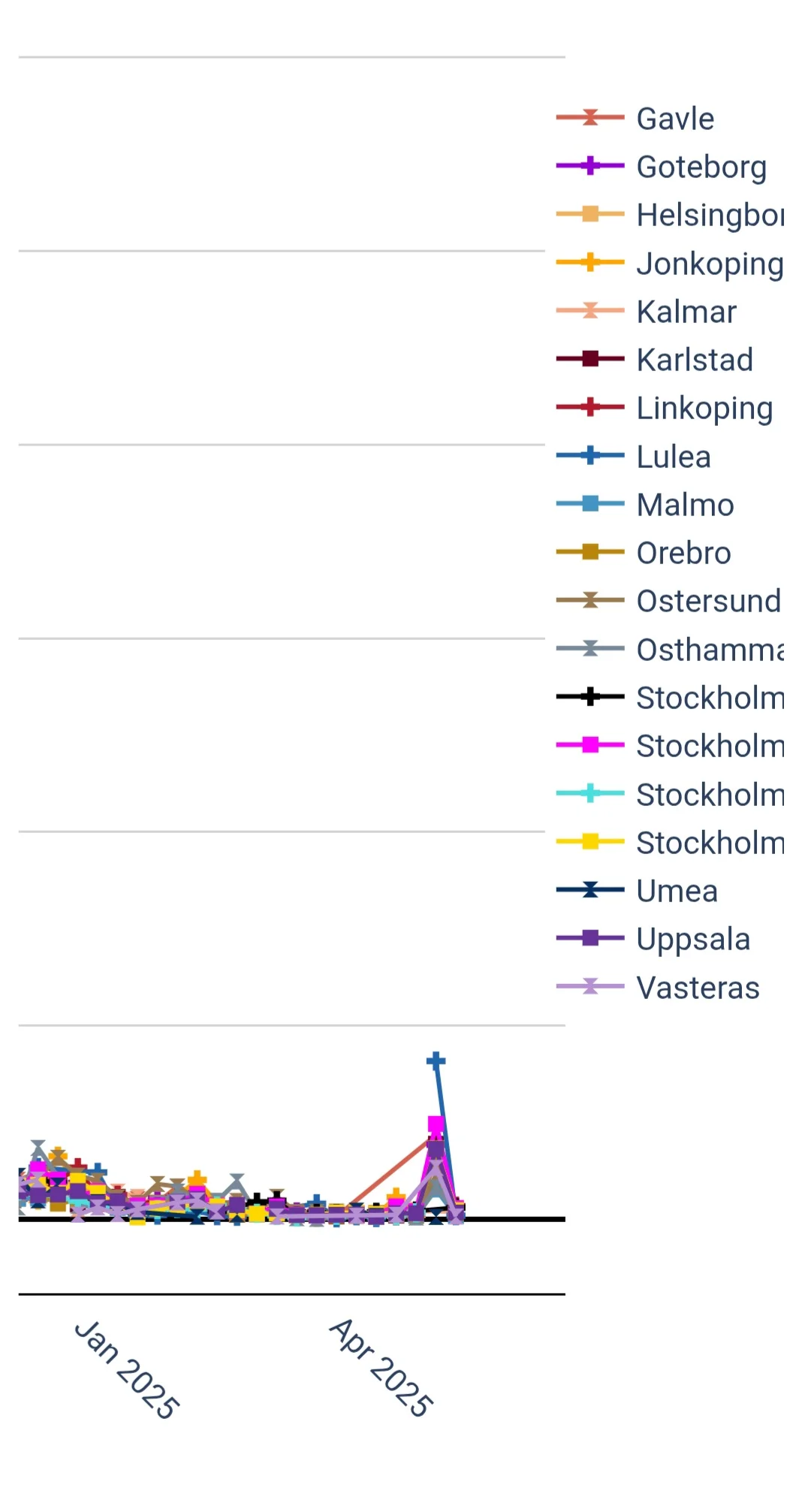Click the Lulea peak data point

(436, 1061)
